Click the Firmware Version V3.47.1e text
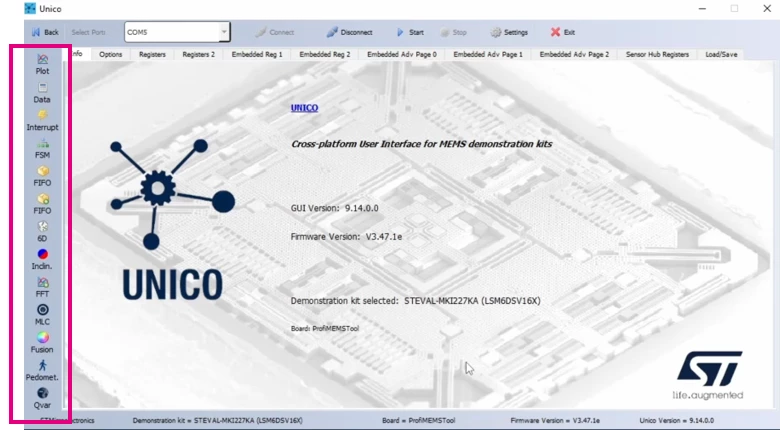Screen dimensions: 780x430 (x=346, y=236)
